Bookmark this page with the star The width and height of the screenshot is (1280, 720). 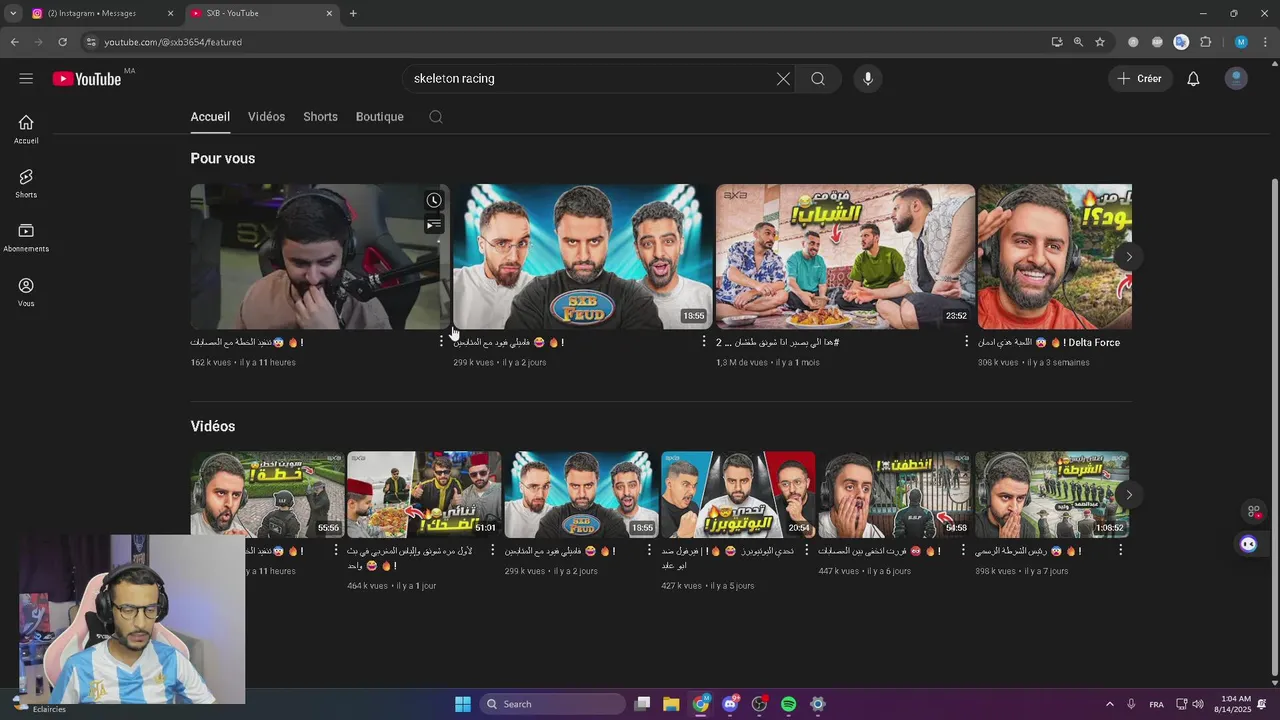point(1100,42)
